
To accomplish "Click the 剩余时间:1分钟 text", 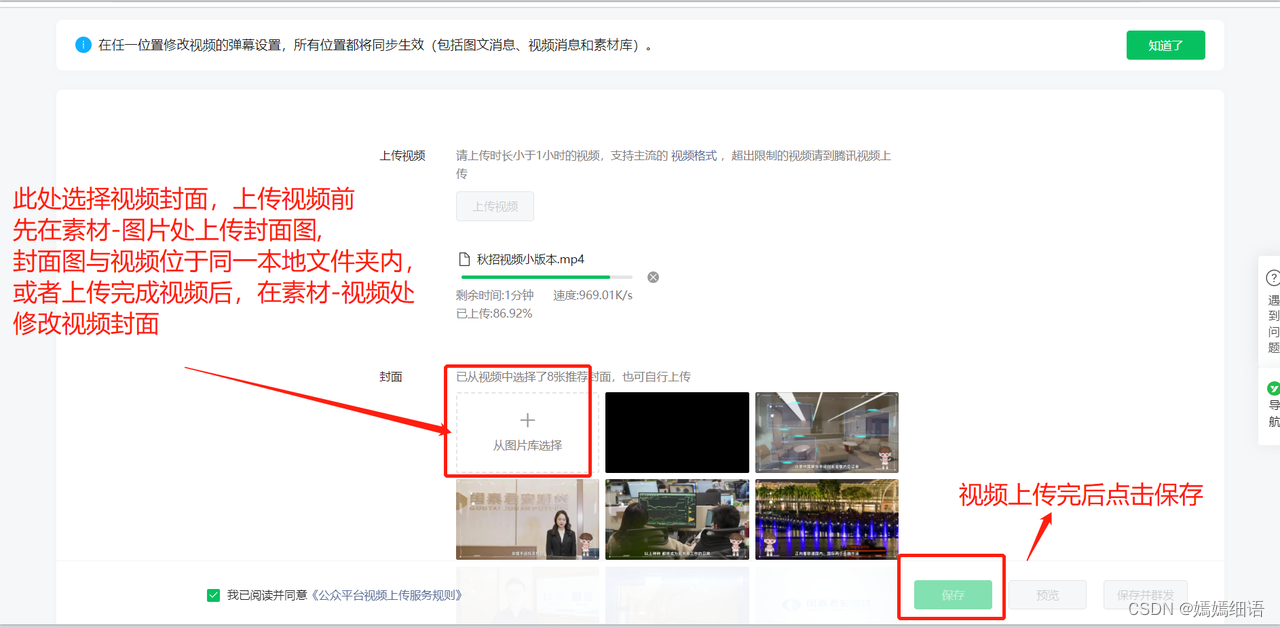I will click(x=495, y=295).
